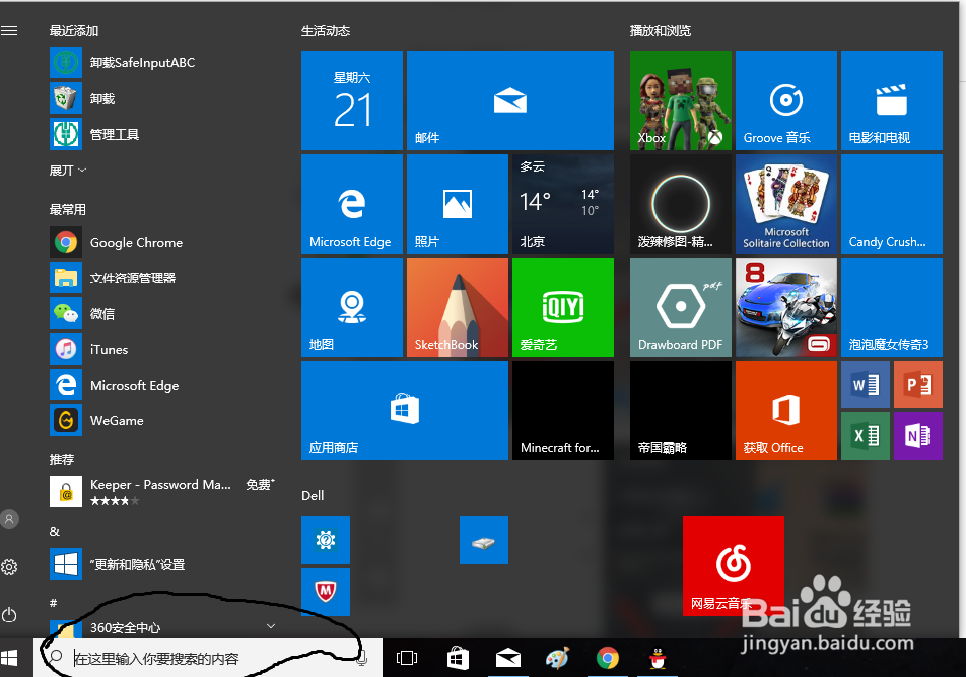The width and height of the screenshot is (966, 677).
Task: Open the Excel tile
Action: [865, 436]
